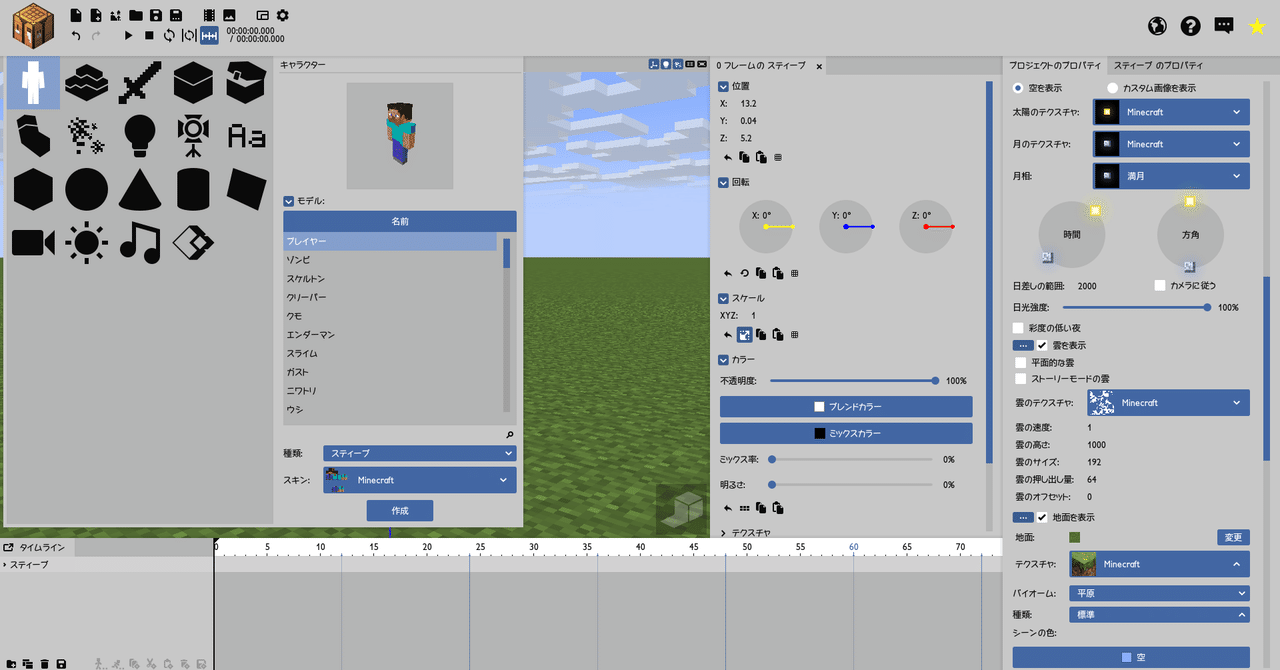Select the Cube shape icon

[33, 188]
